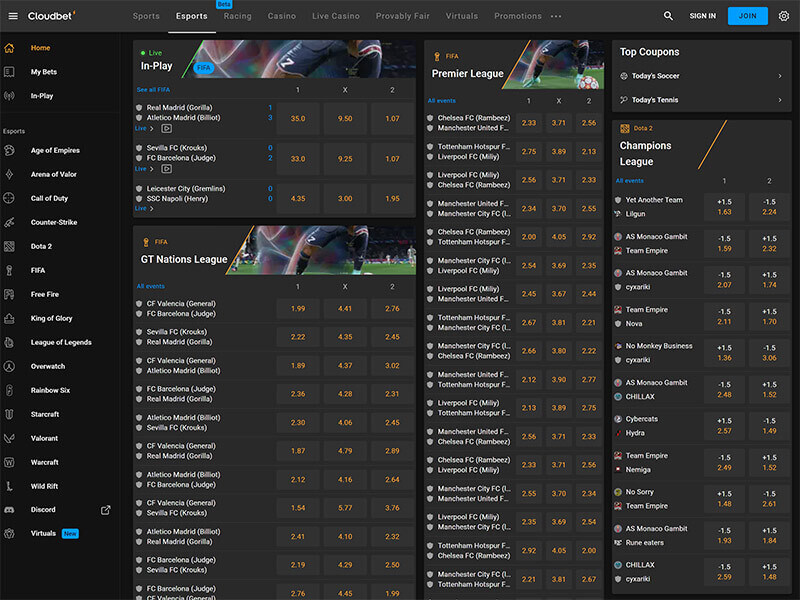Select the King of Glory icon
This screenshot has width=800, height=600.
9,318
